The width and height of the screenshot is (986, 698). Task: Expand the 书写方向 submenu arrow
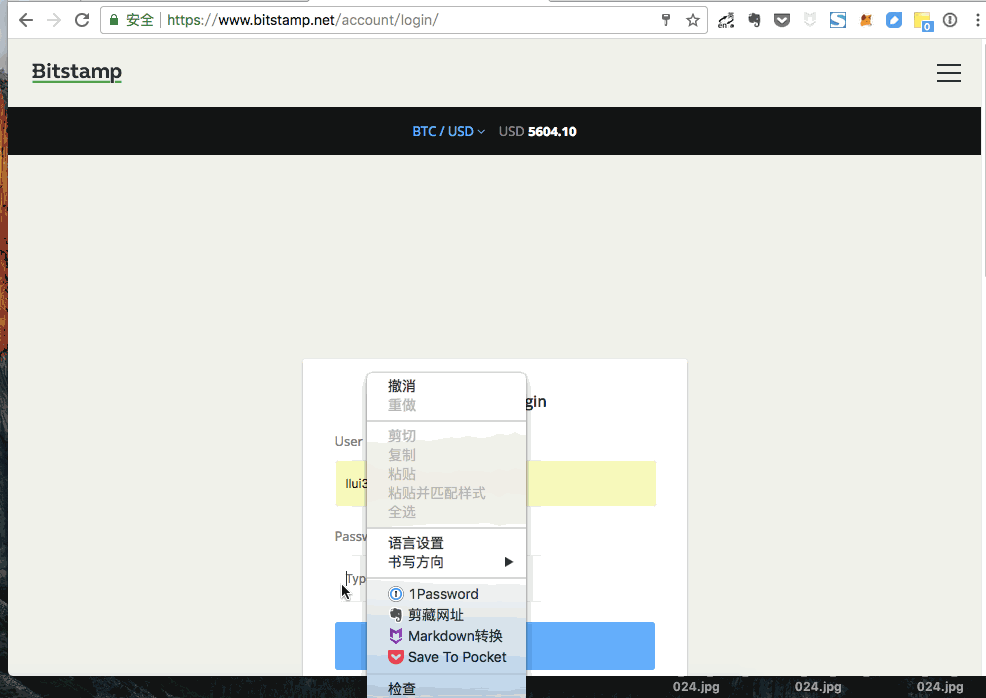[509, 562]
